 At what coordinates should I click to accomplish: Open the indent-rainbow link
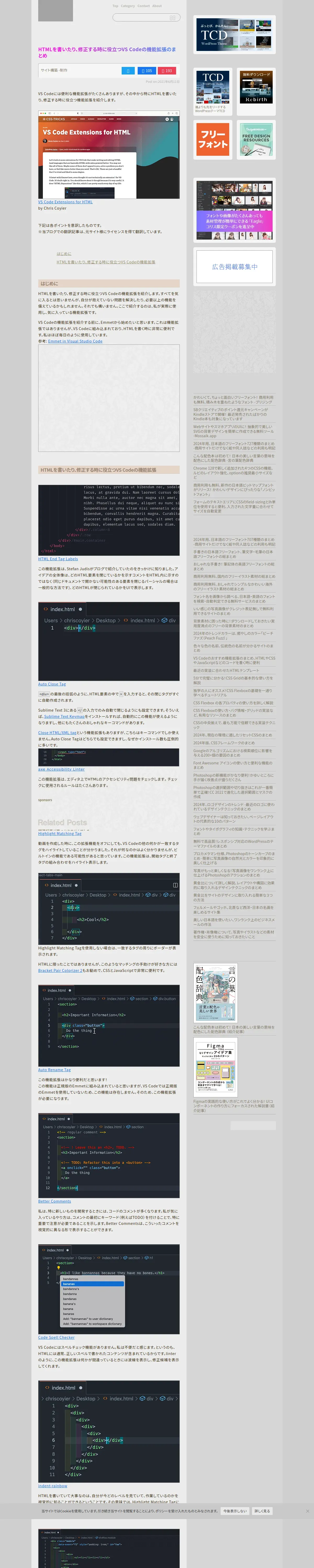52,1486
